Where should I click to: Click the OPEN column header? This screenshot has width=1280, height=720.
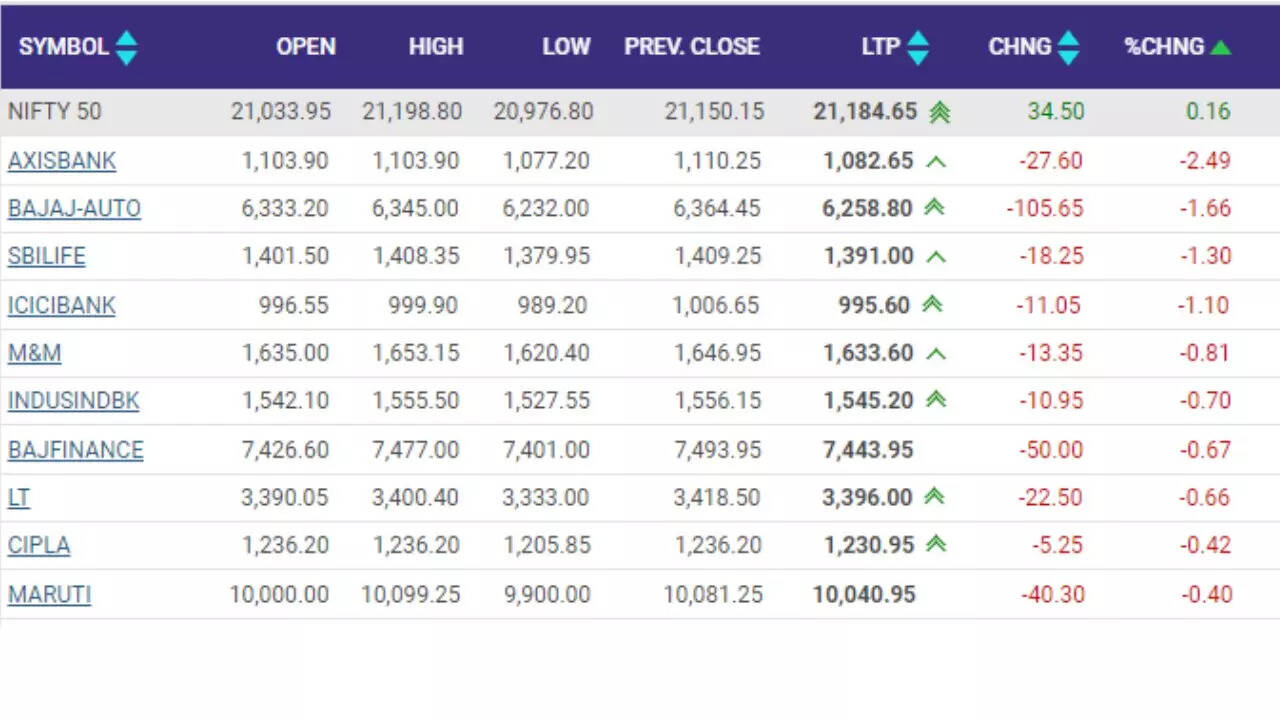coord(305,47)
